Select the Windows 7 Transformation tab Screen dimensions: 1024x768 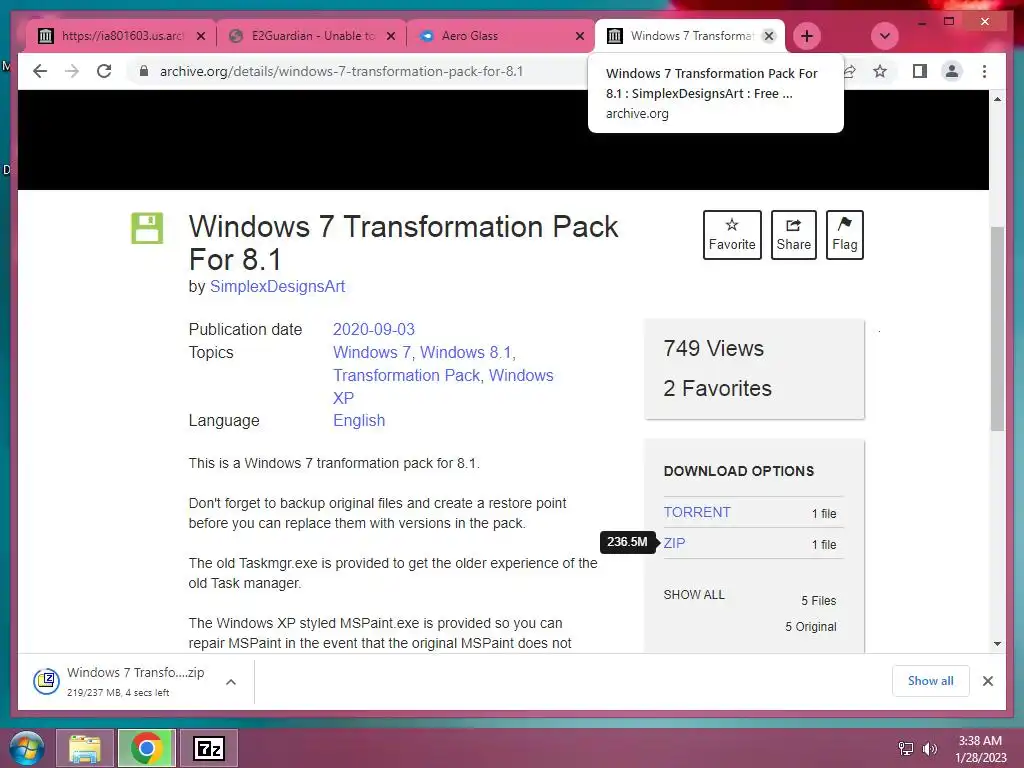point(689,36)
